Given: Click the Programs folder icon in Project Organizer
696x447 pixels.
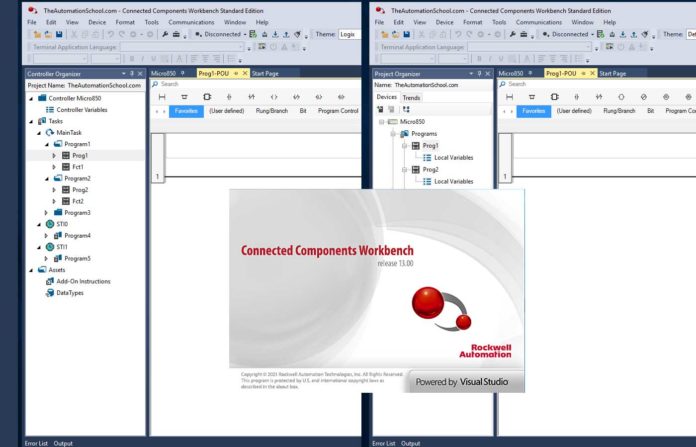Looking at the screenshot, I should pos(404,133).
